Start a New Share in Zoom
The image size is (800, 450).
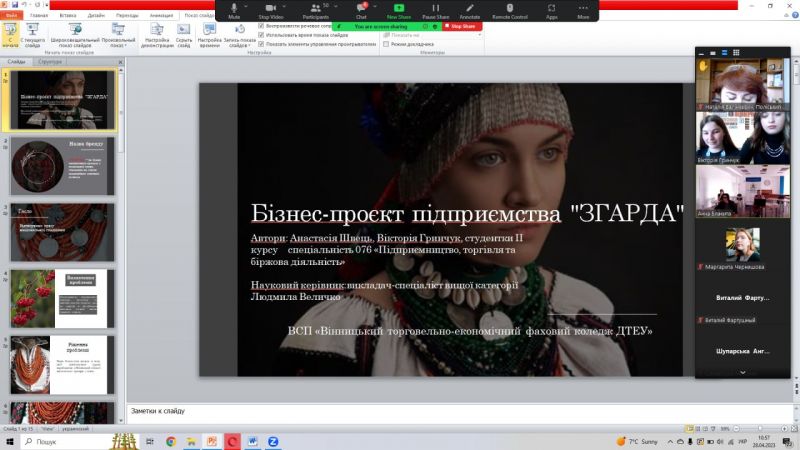pos(398,11)
